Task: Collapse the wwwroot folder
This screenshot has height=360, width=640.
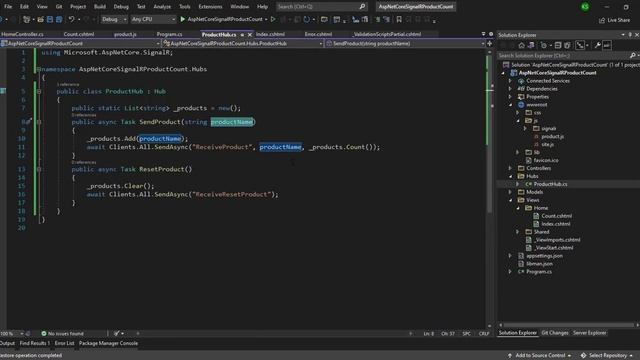Action: click(x=510, y=105)
